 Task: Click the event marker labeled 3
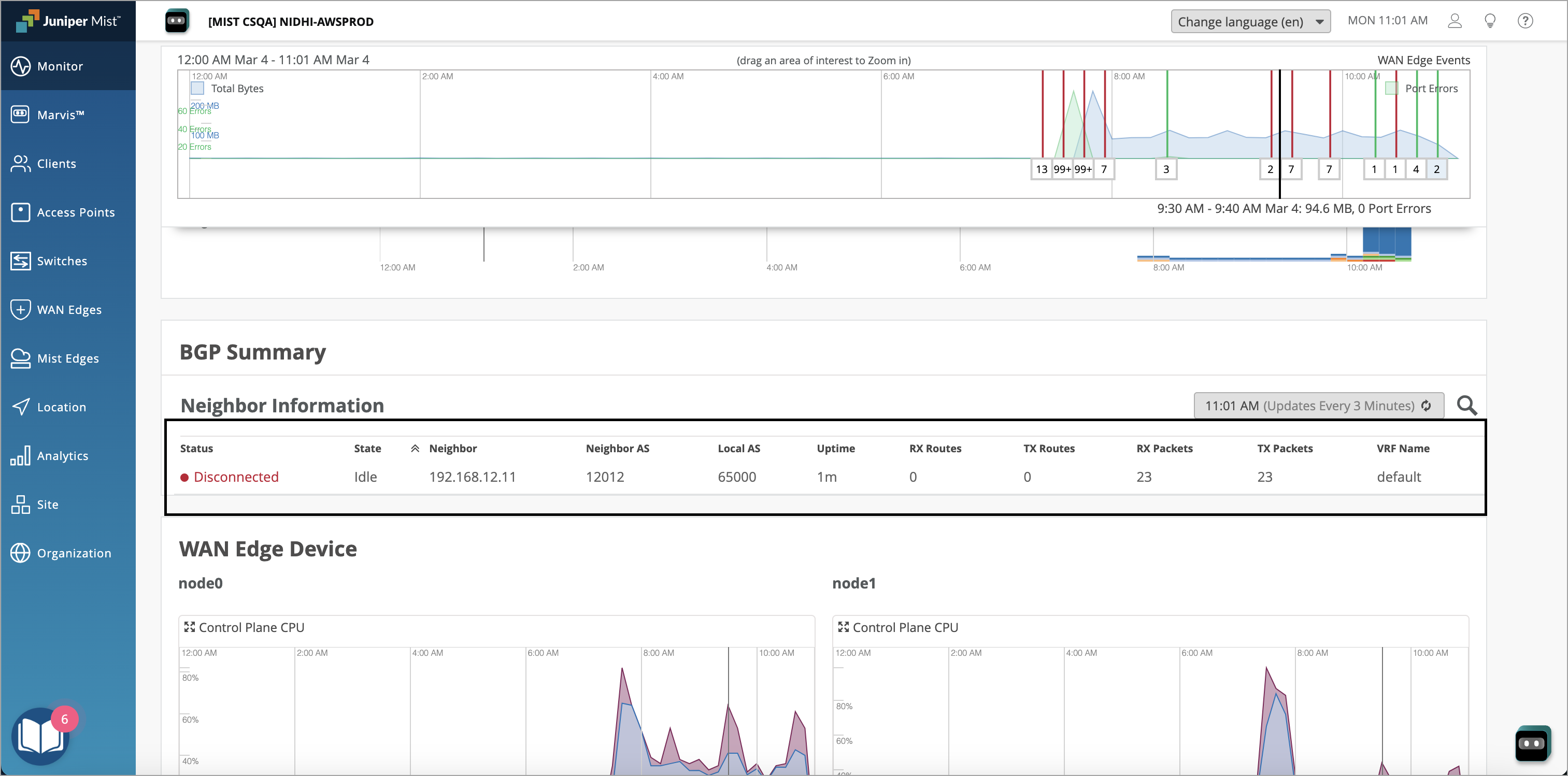(x=1166, y=170)
